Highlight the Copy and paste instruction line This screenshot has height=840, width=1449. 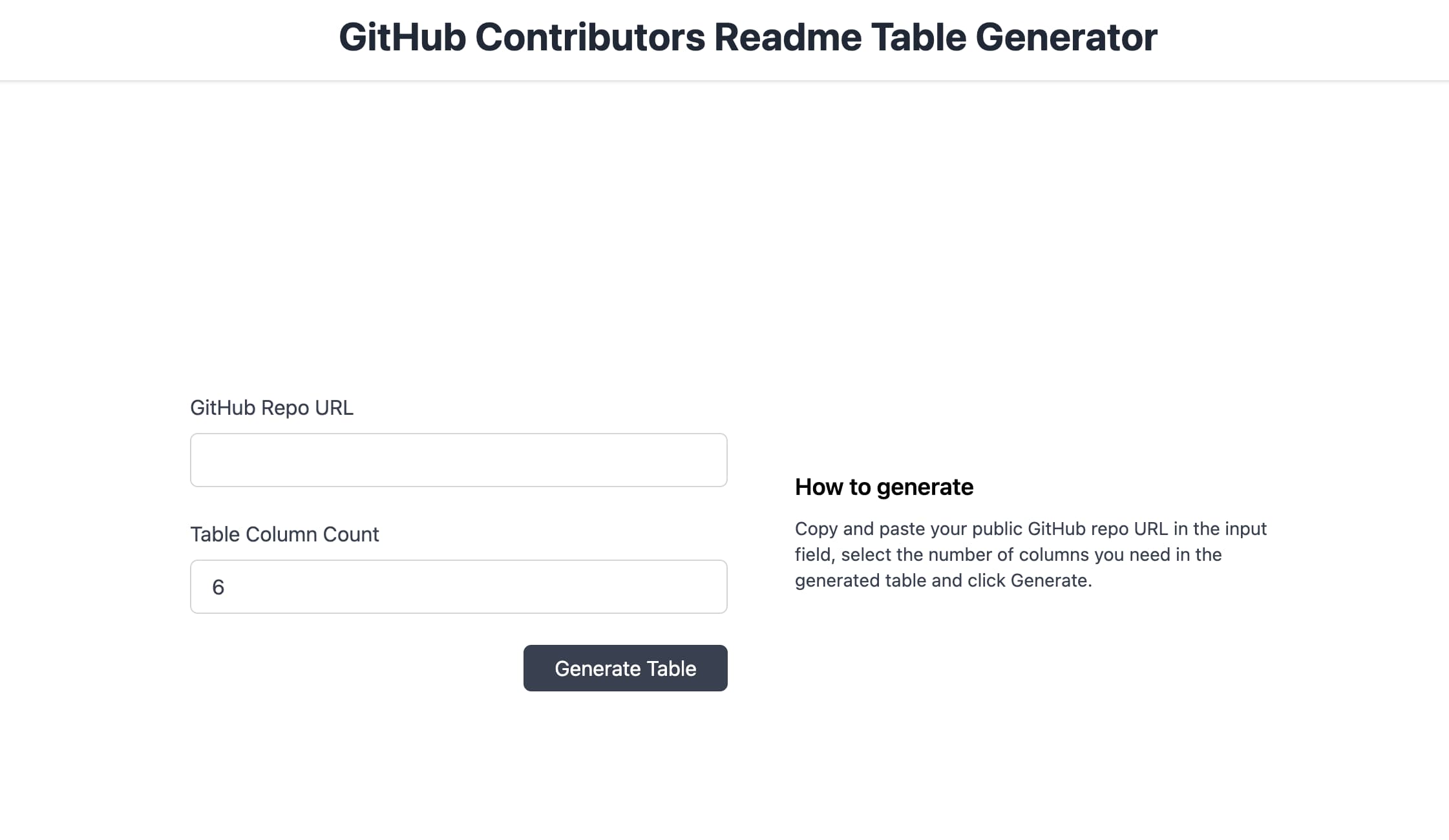pos(1030,529)
